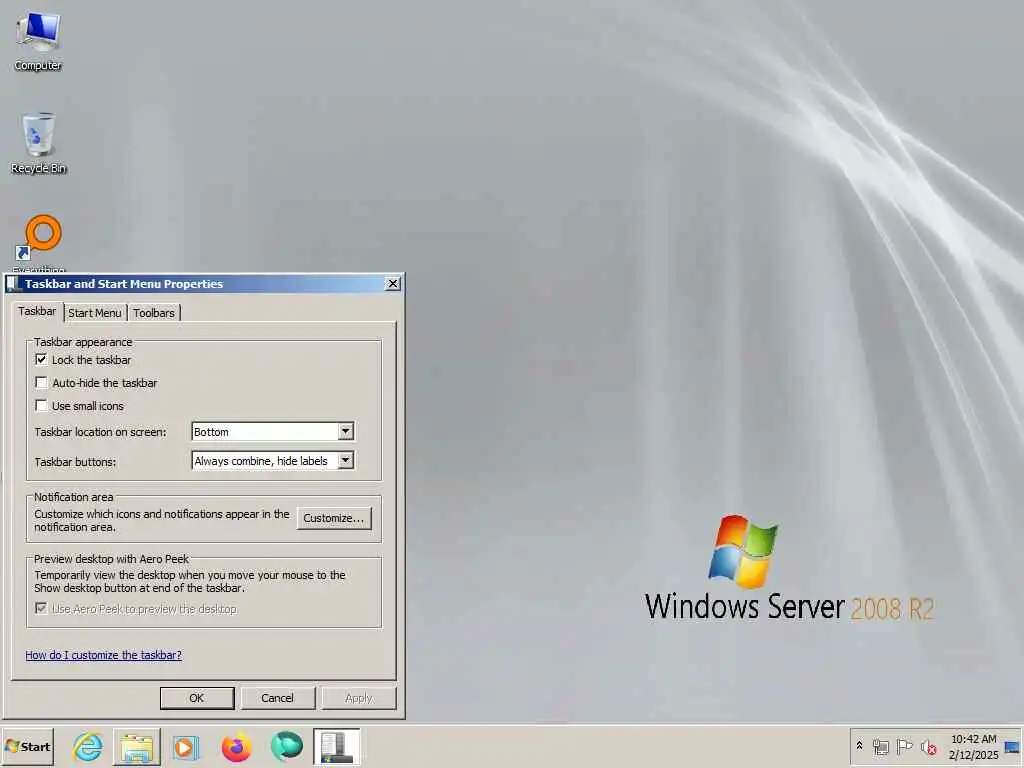Open Internet Explorer from the taskbar
1024x768 pixels.
tap(88, 746)
